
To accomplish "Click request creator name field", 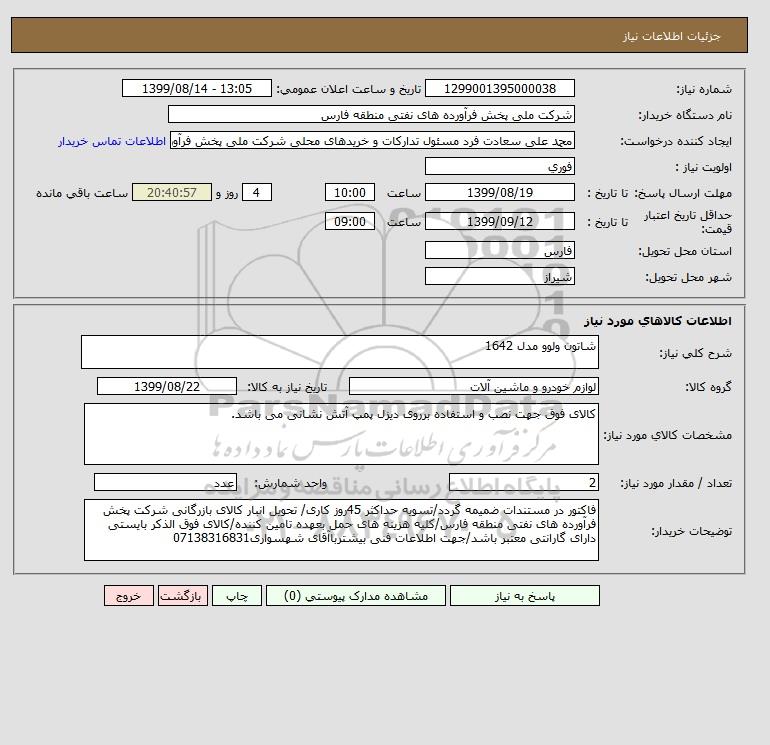I will (372, 140).
